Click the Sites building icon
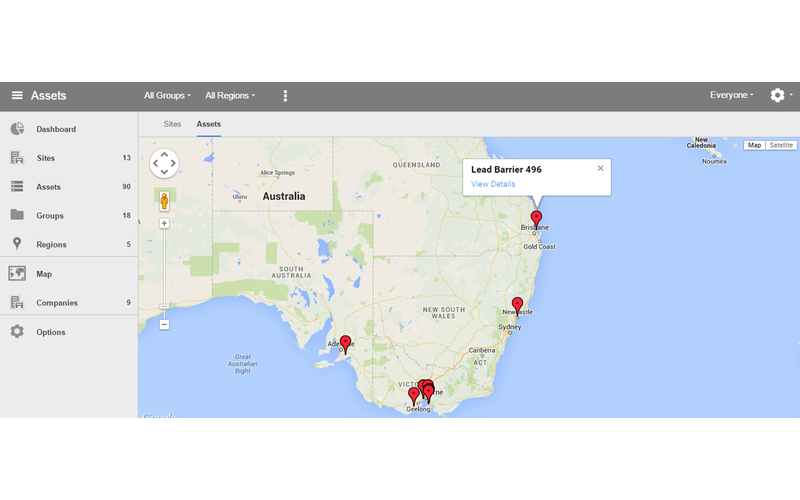Viewport: 800px width, 500px height. (x=17, y=158)
